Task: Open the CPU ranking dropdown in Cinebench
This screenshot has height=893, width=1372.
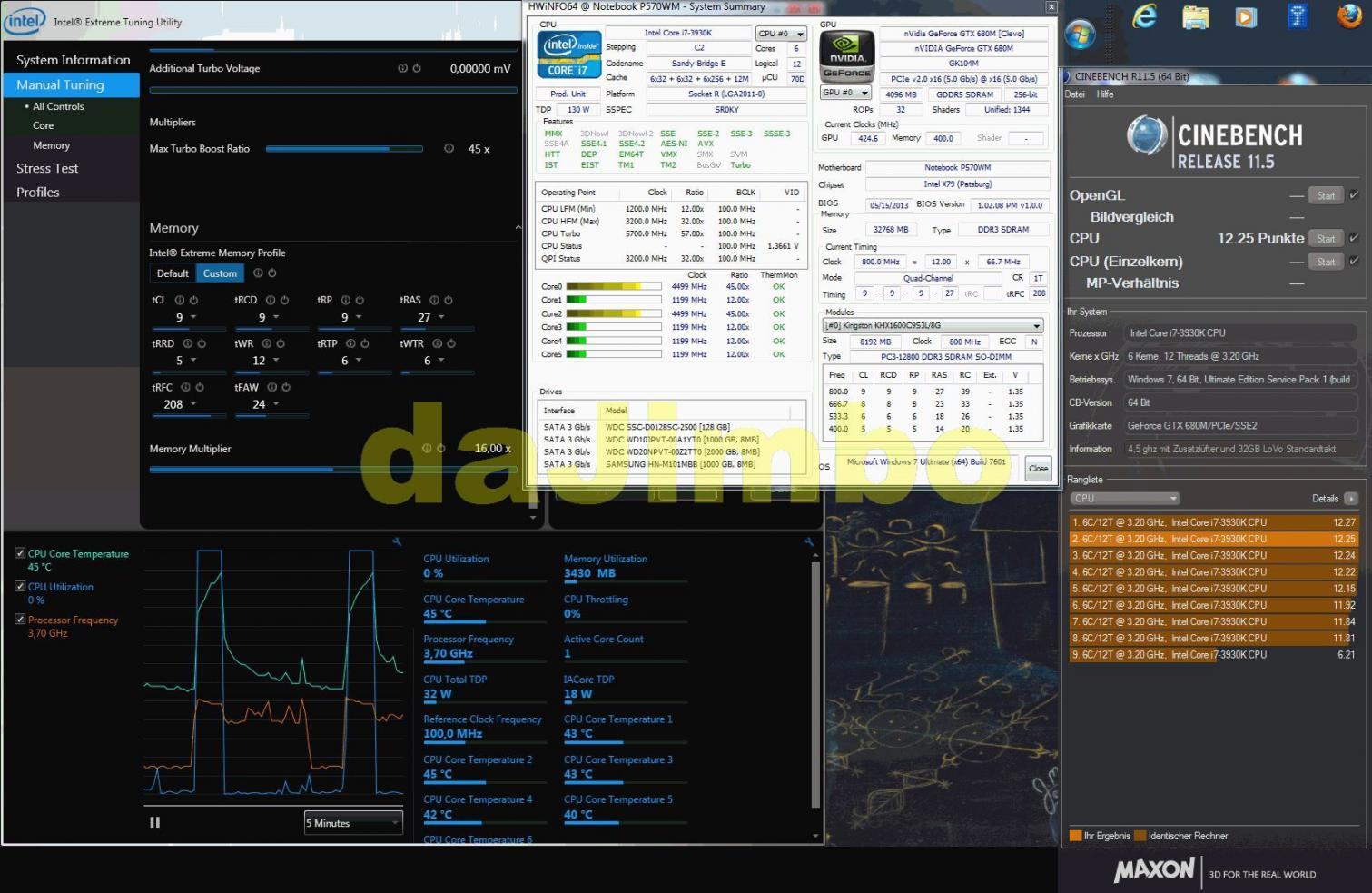Action: click(1125, 498)
